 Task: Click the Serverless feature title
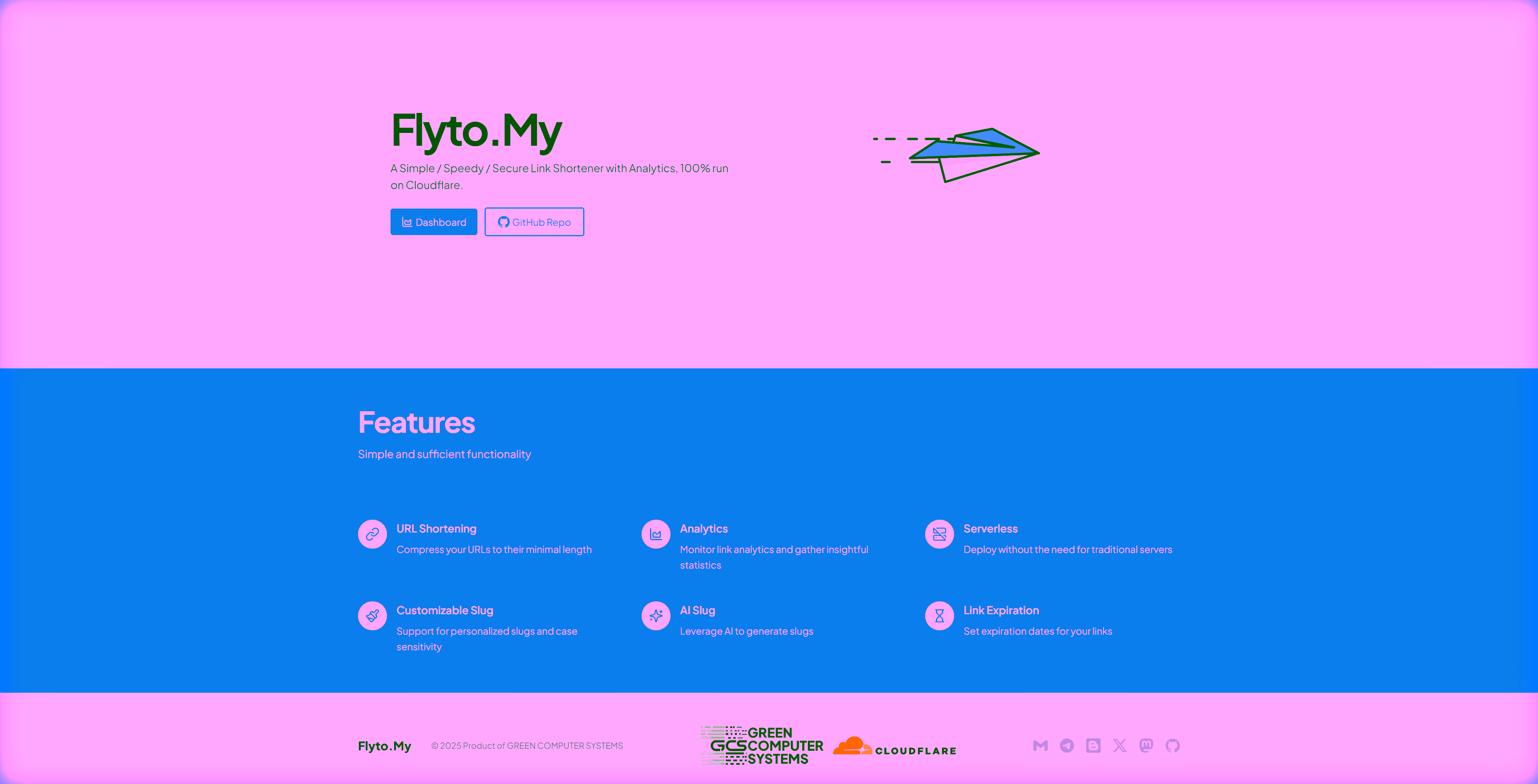(x=990, y=529)
